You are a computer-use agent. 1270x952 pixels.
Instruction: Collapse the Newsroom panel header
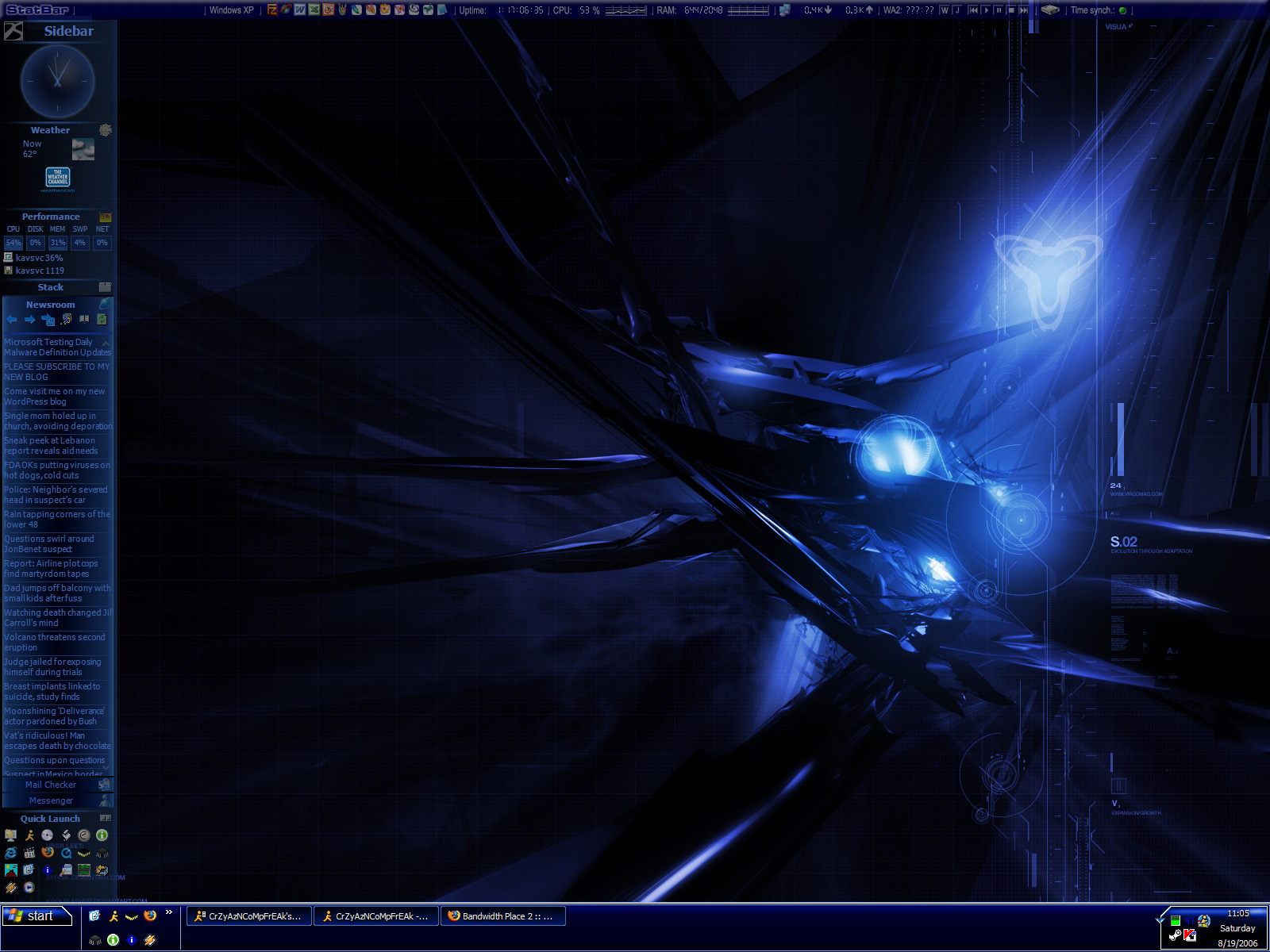51,305
